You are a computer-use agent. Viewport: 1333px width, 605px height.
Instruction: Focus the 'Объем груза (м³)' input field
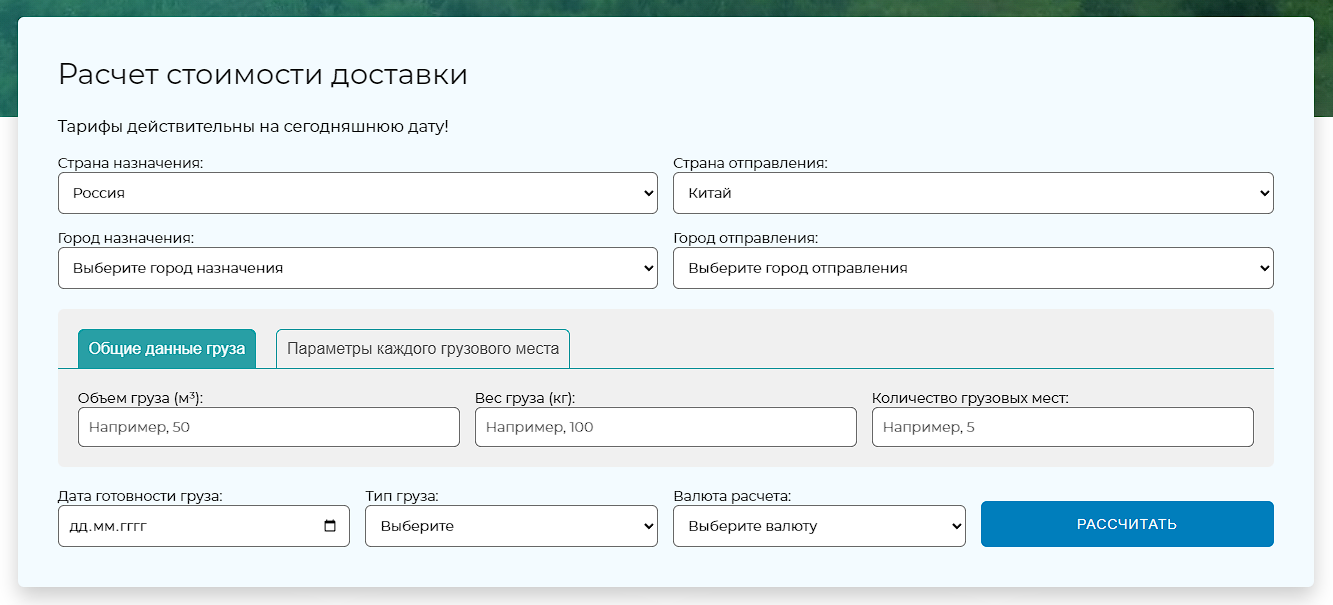tap(268, 427)
